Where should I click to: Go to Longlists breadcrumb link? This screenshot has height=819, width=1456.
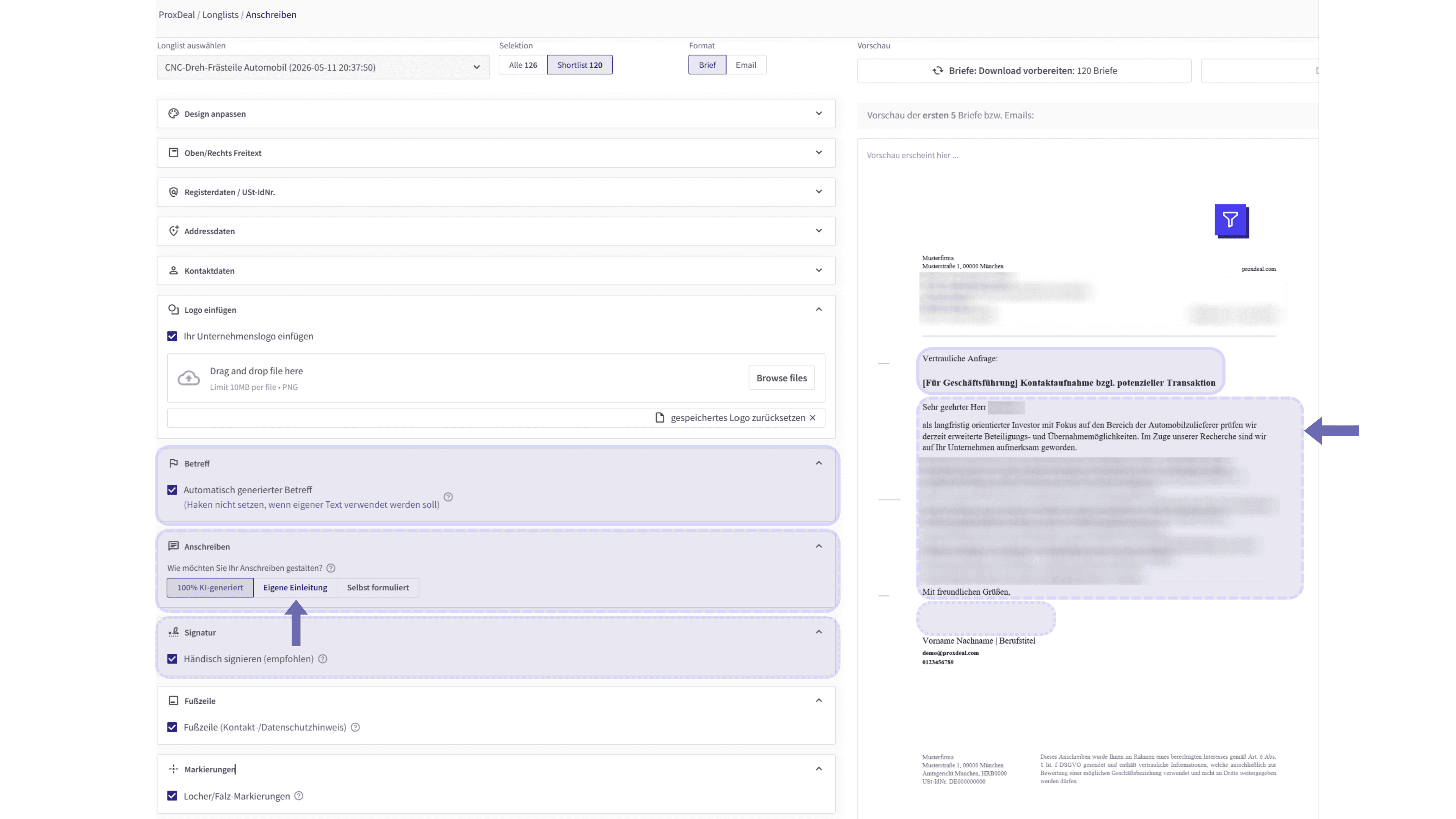click(x=220, y=15)
